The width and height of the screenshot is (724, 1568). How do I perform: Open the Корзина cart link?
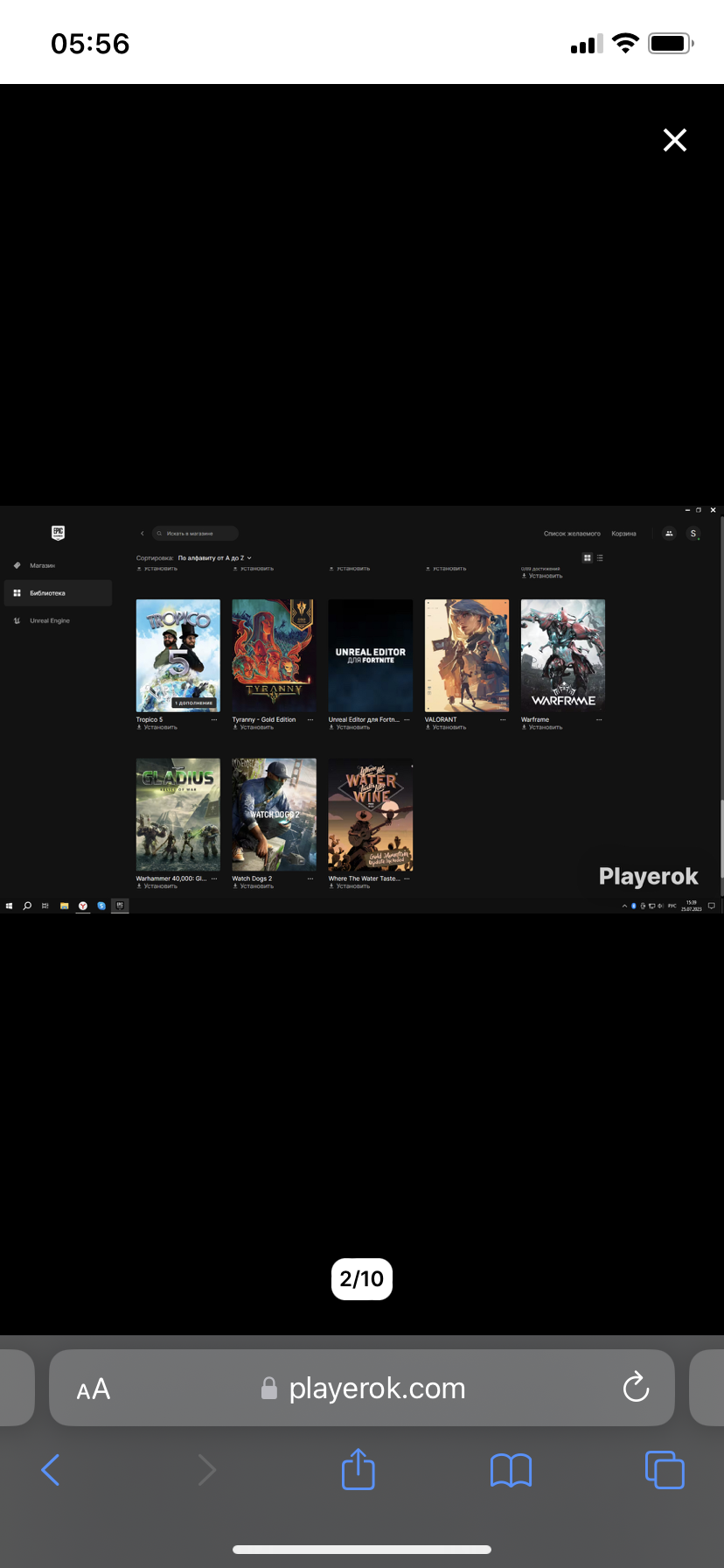pos(623,533)
